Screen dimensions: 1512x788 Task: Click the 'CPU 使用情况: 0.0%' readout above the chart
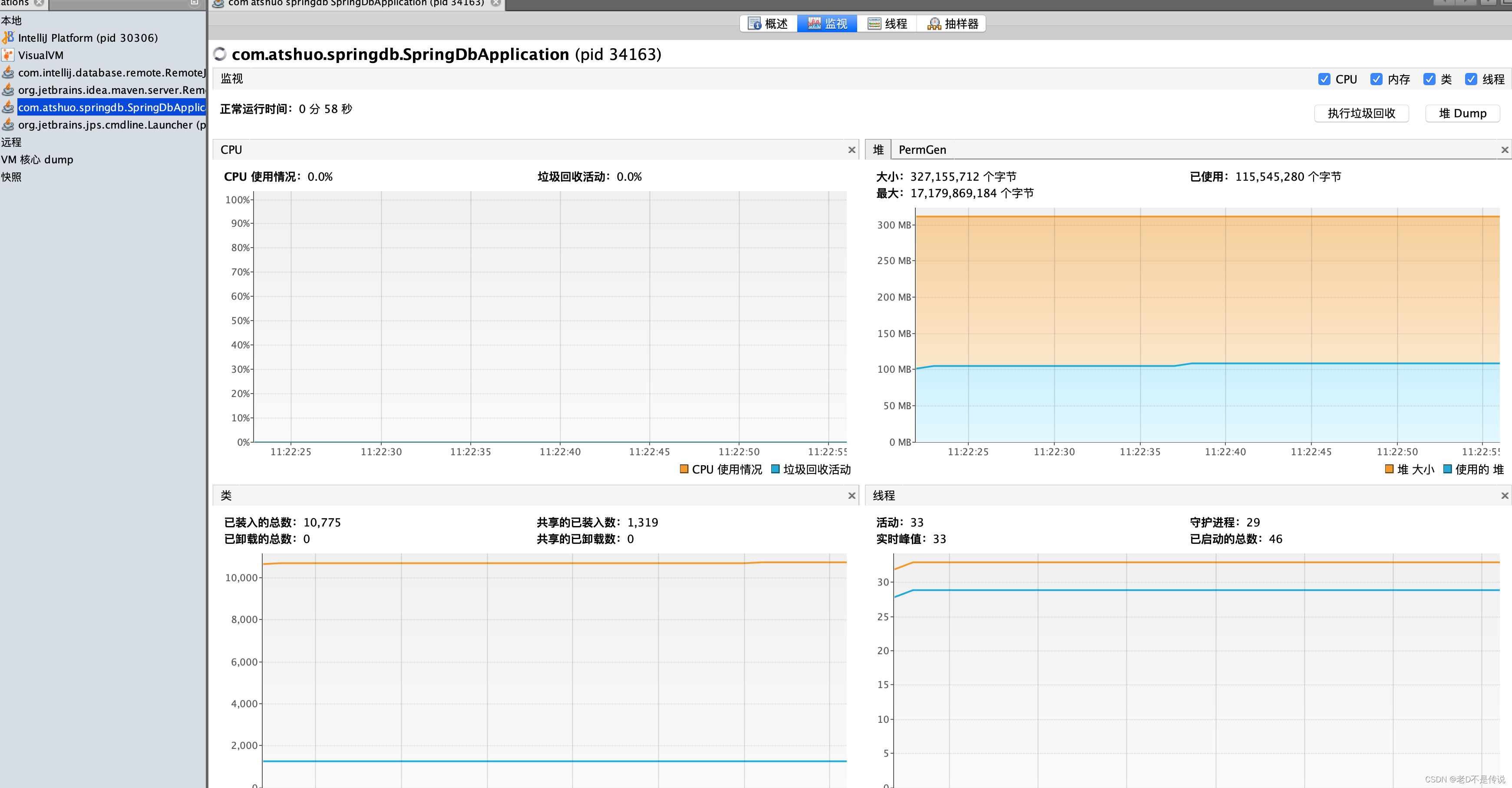(278, 177)
